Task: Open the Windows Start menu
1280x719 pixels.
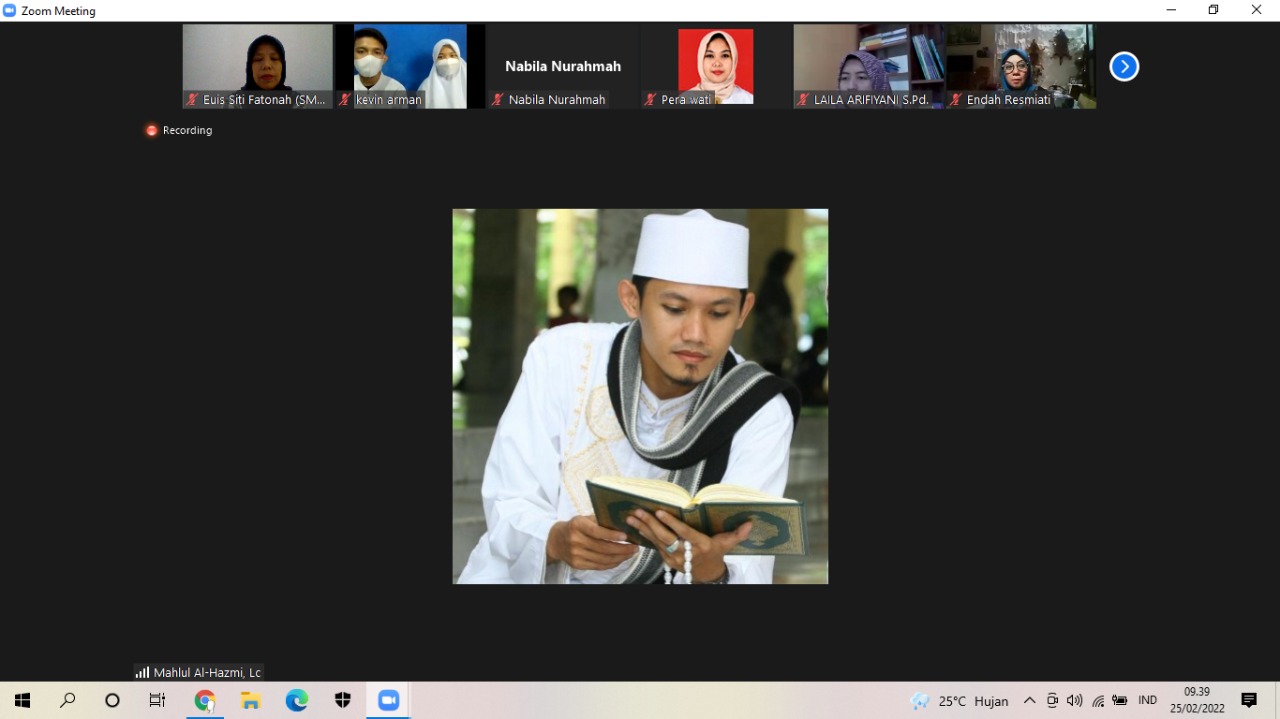Action: tap(22, 701)
